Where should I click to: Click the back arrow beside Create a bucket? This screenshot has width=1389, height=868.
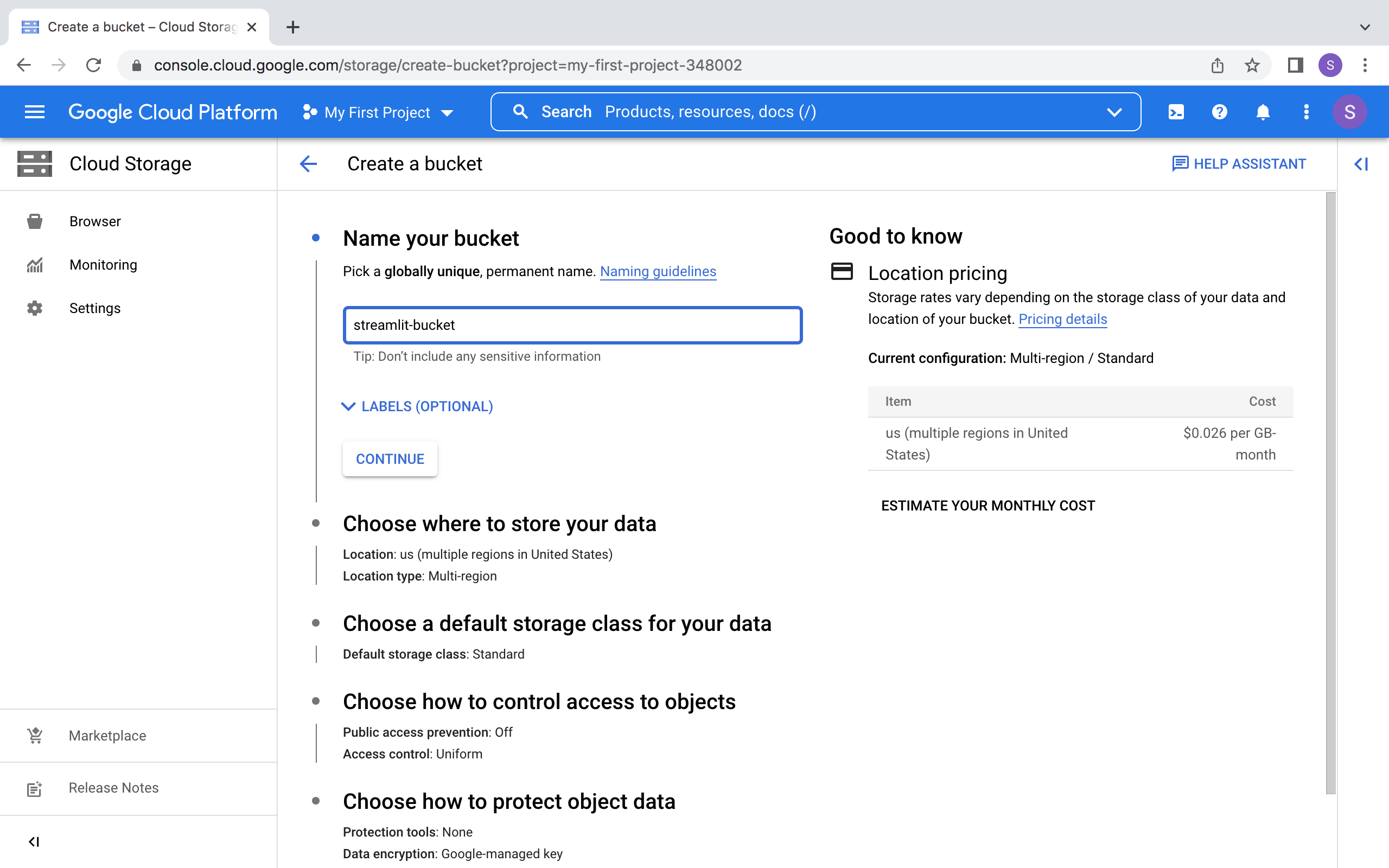308,164
